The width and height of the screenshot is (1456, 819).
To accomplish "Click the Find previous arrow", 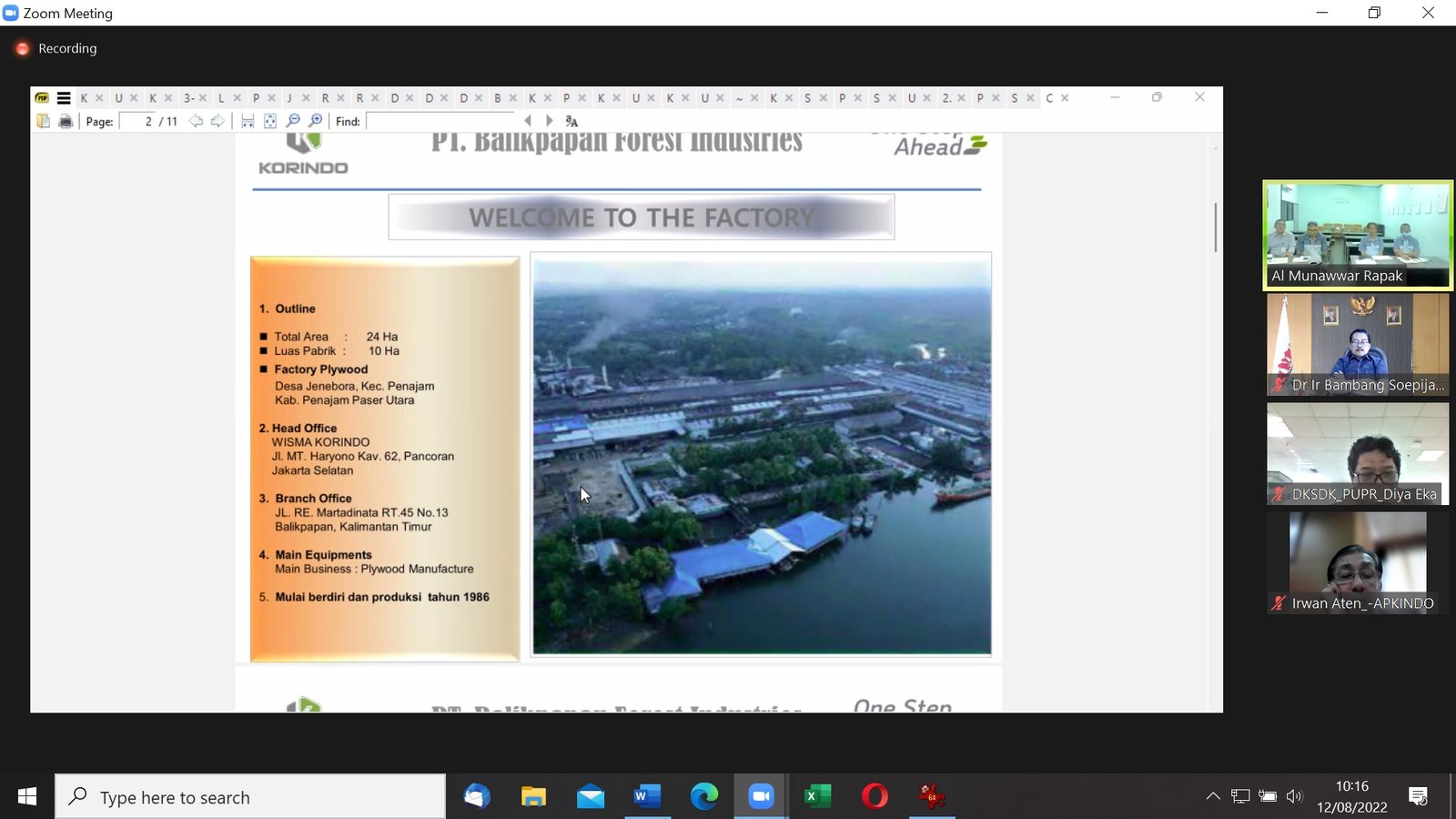I will point(528,121).
